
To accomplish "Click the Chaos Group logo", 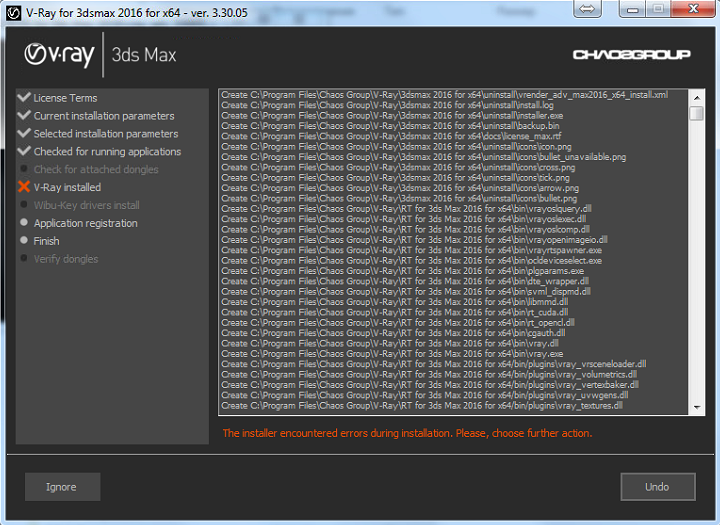I will (x=631, y=55).
